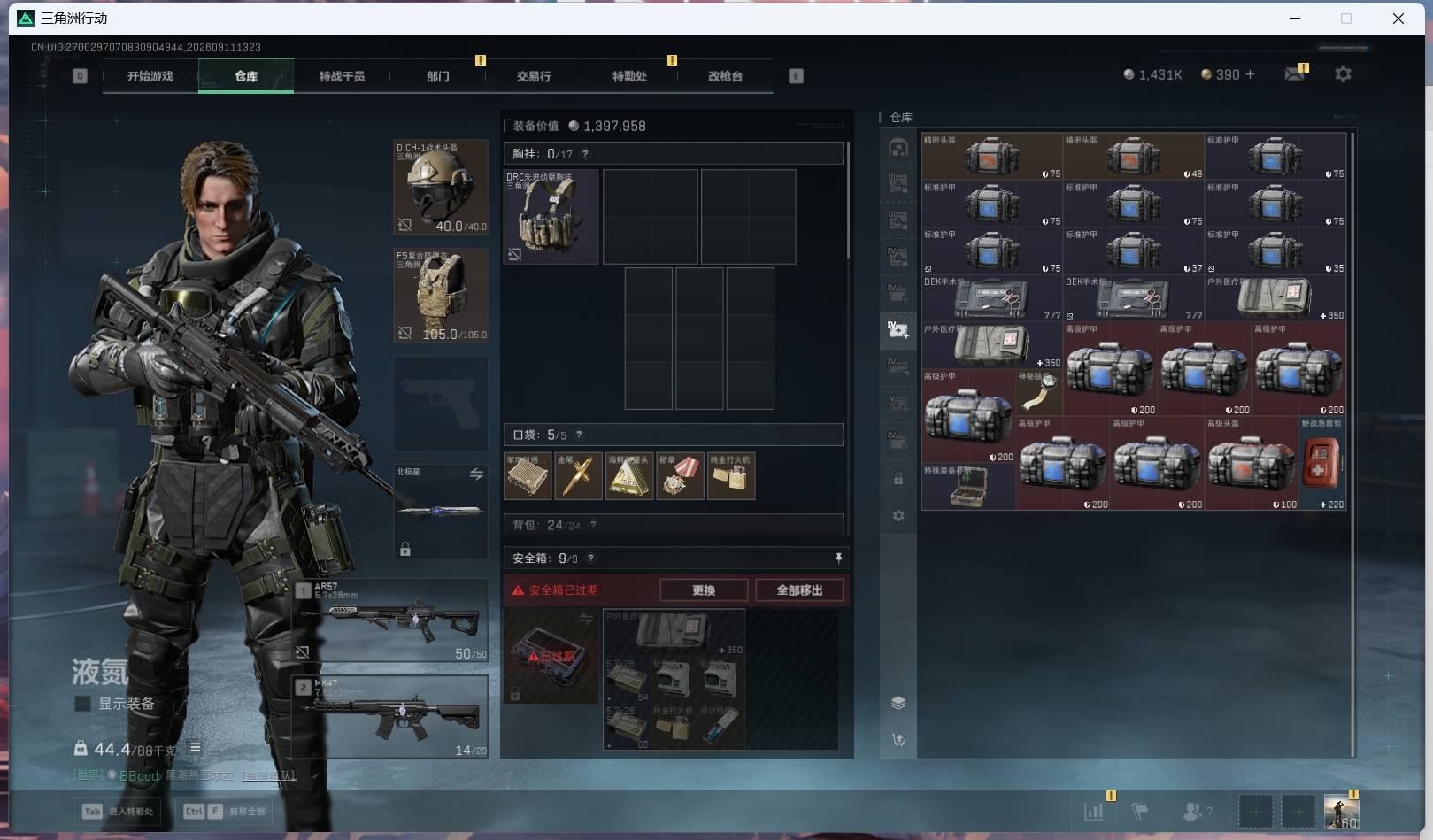1433x840 pixels.
Task: Click the player avatar in bottom corner
Action: (x=1341, y=812)
